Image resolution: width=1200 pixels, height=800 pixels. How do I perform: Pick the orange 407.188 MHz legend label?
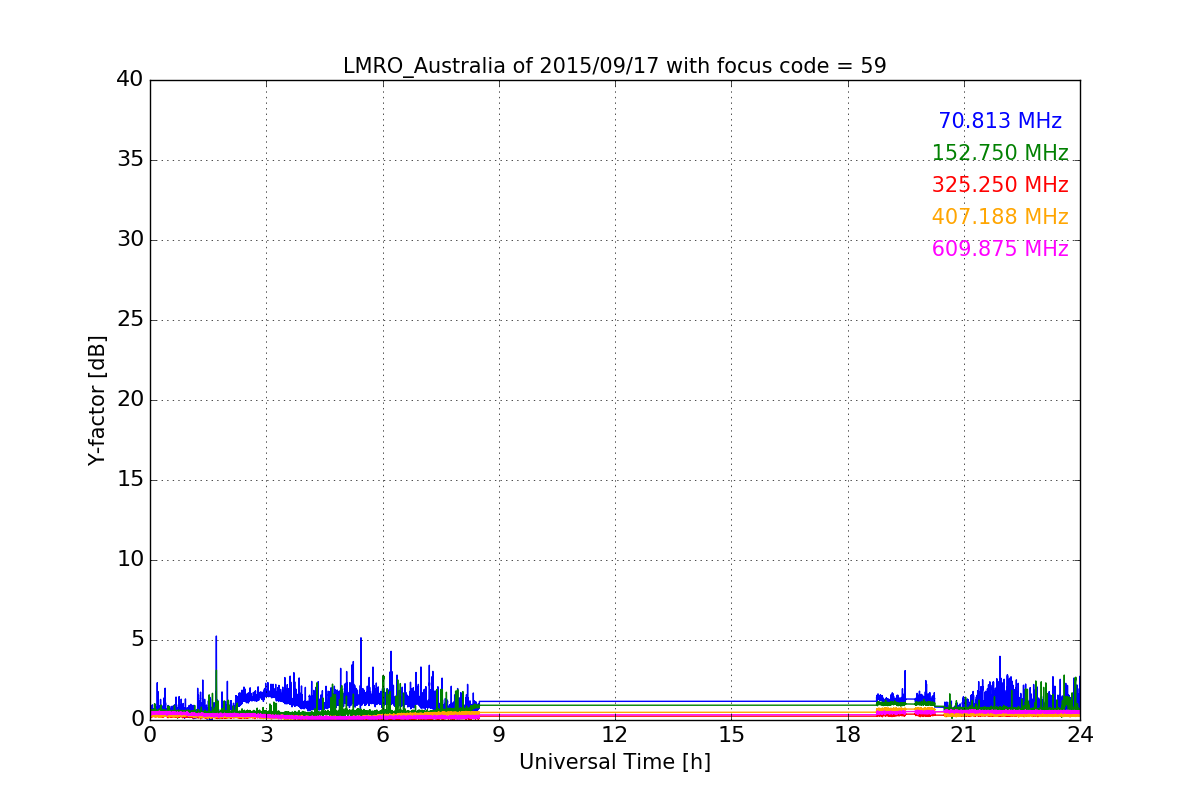(999, 217)
